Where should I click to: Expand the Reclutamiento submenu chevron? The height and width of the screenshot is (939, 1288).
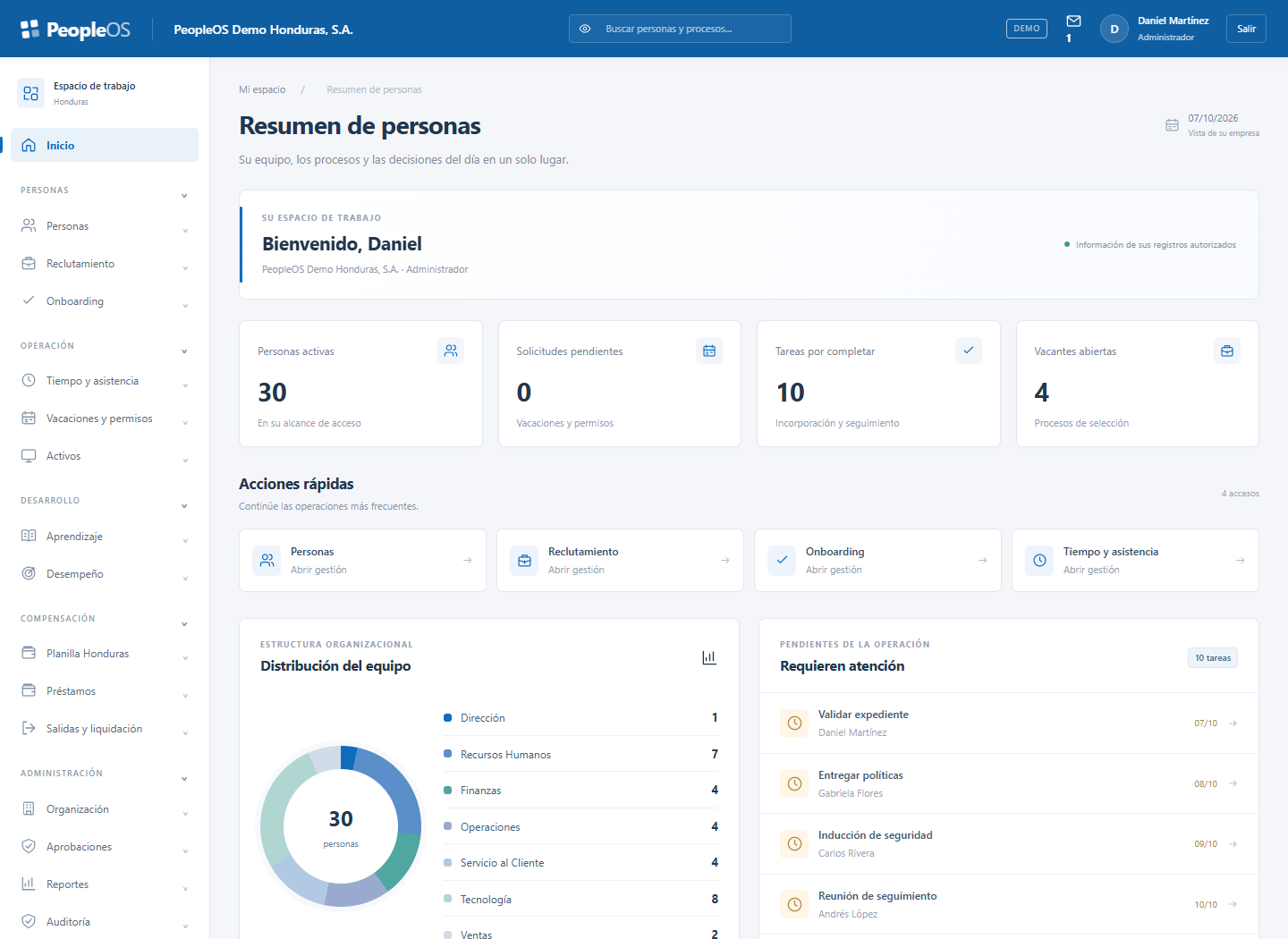coord(185,268)
